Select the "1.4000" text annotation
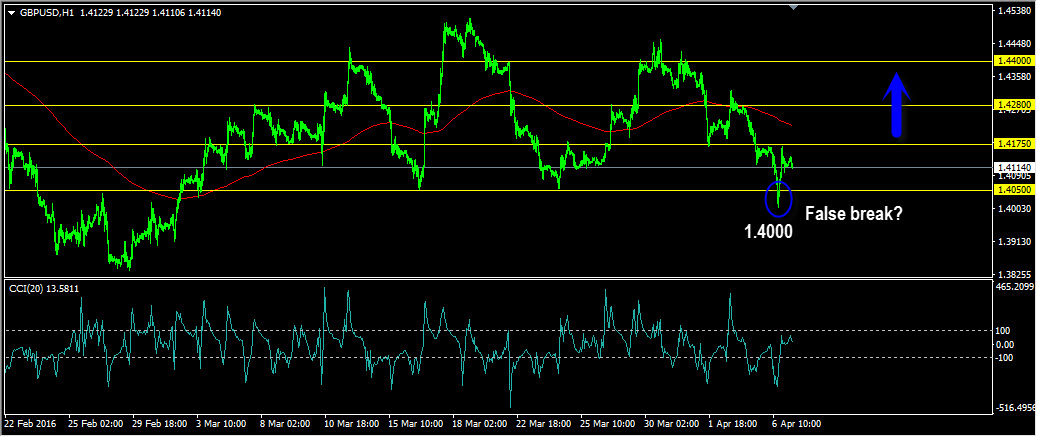The image size is (1037, 437). point(767,232)
